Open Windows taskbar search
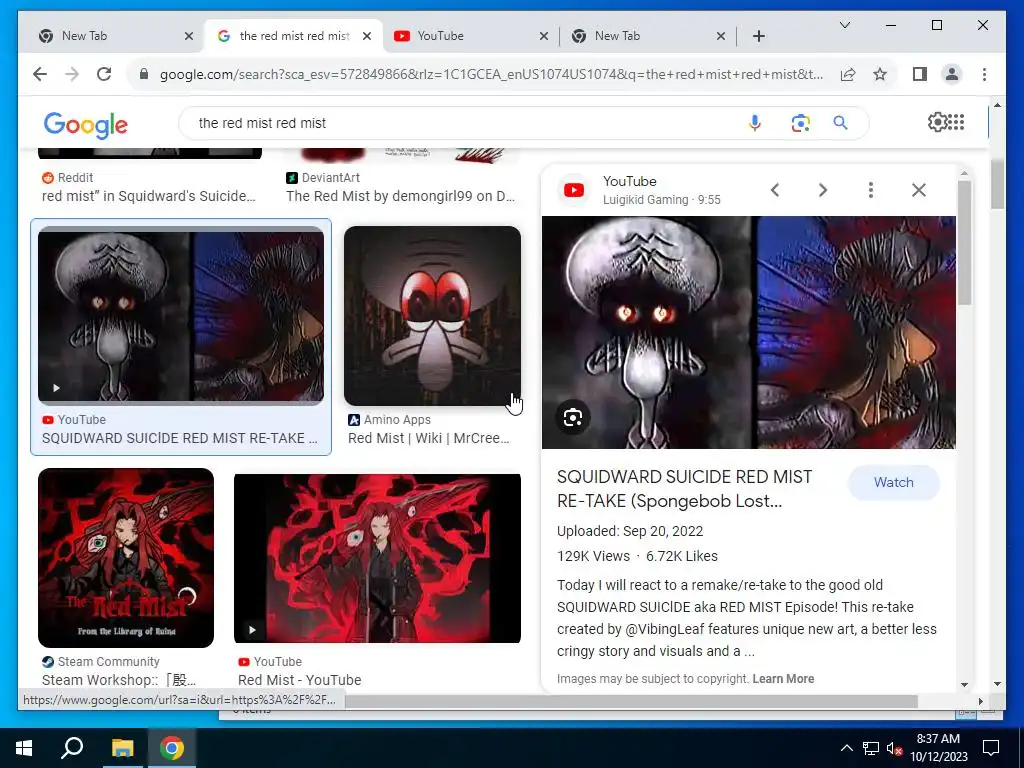Screen dimensions: 1024x768 pyautogui.click(x=72, y=748)
